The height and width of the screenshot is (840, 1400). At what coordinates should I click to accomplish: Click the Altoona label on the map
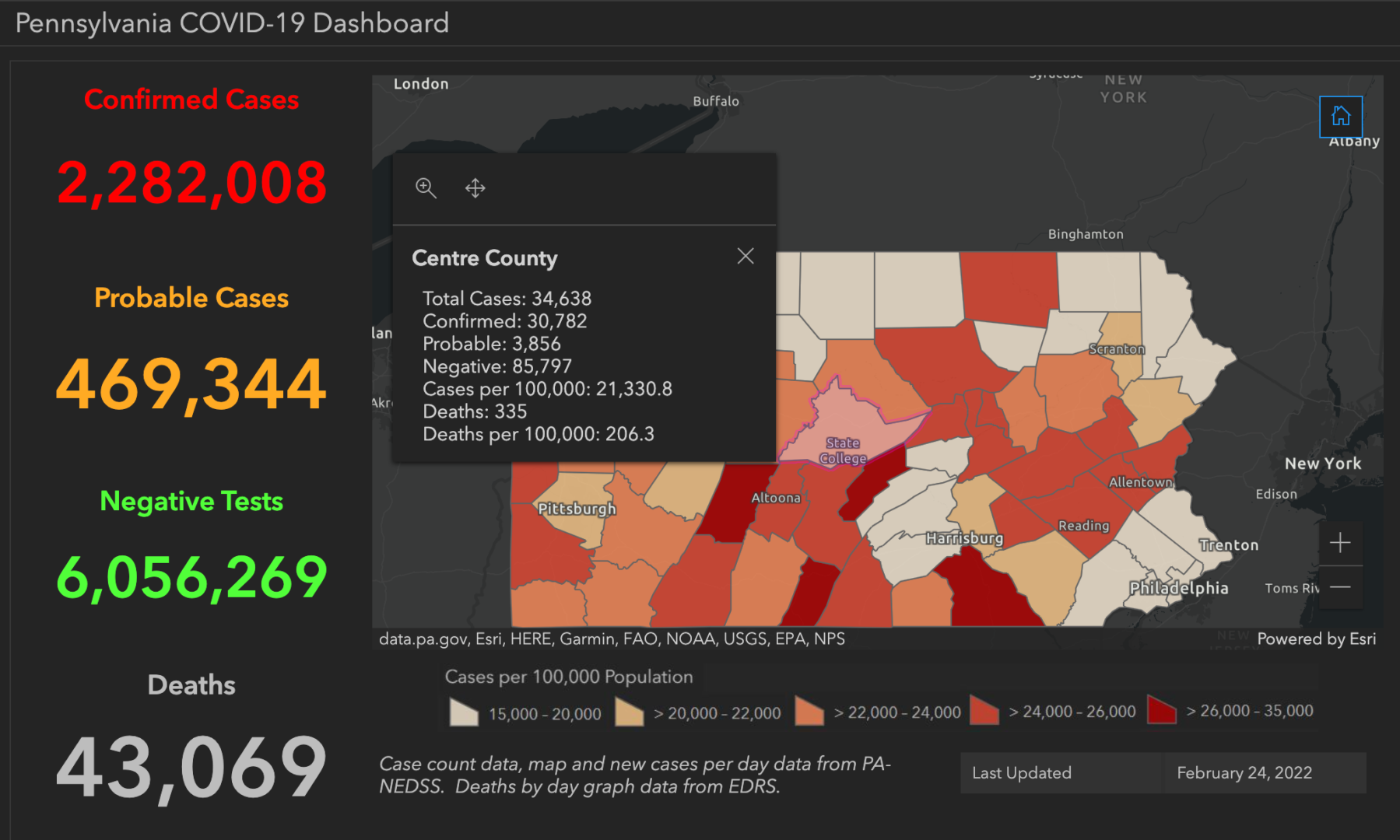776,498
